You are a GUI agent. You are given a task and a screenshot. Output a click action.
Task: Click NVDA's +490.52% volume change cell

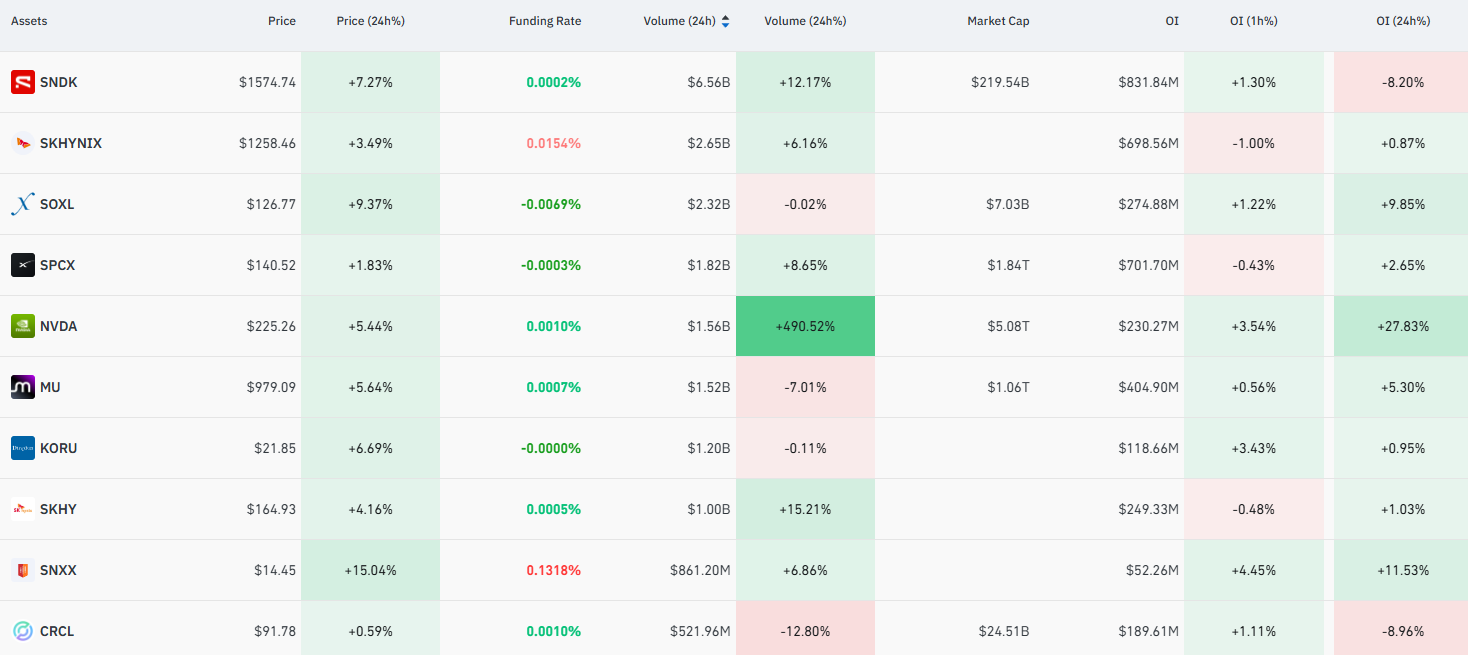(x=805, y=326)
